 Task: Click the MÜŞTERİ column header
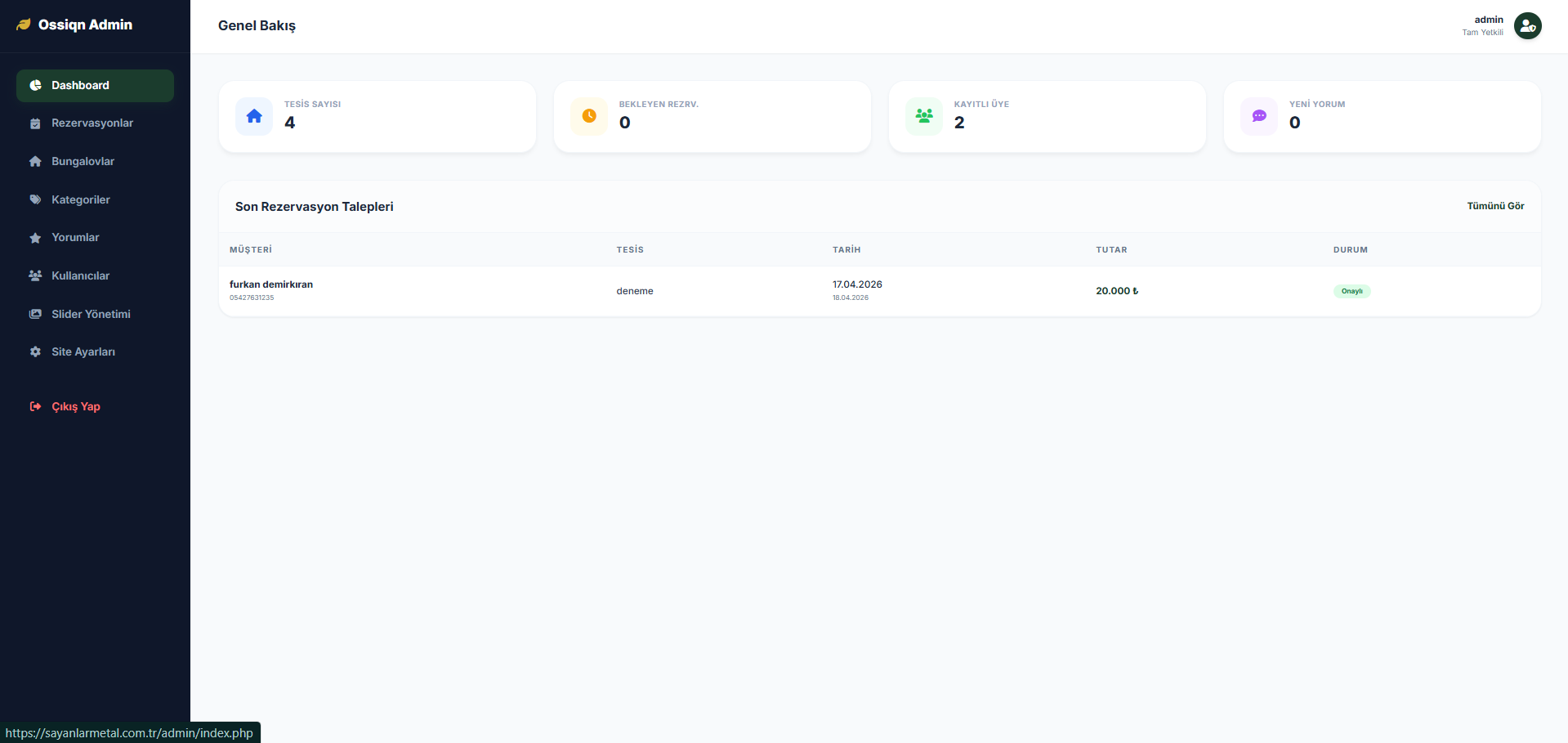tap(251, 250)
